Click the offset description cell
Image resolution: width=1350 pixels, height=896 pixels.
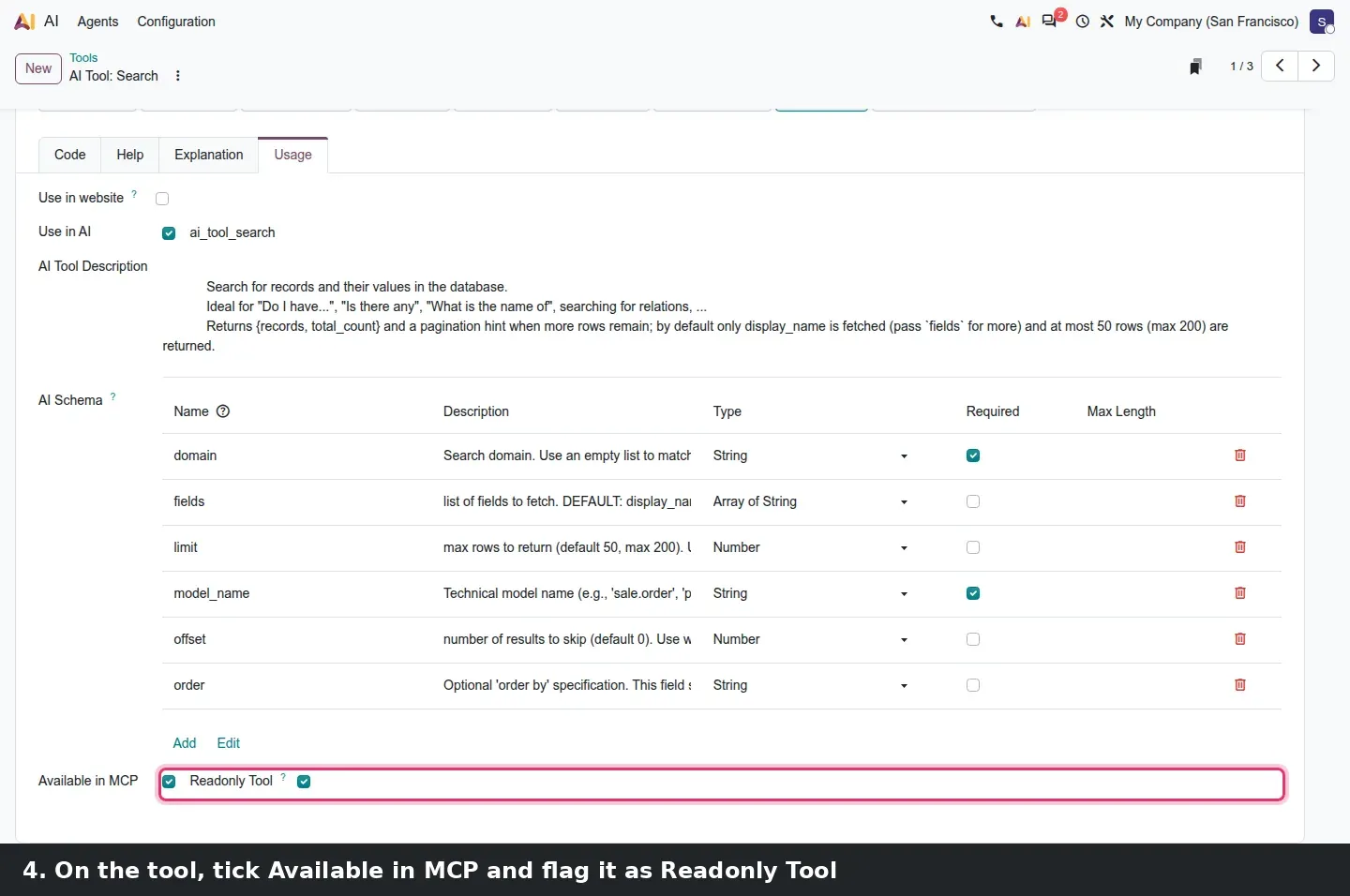(567, 639)
